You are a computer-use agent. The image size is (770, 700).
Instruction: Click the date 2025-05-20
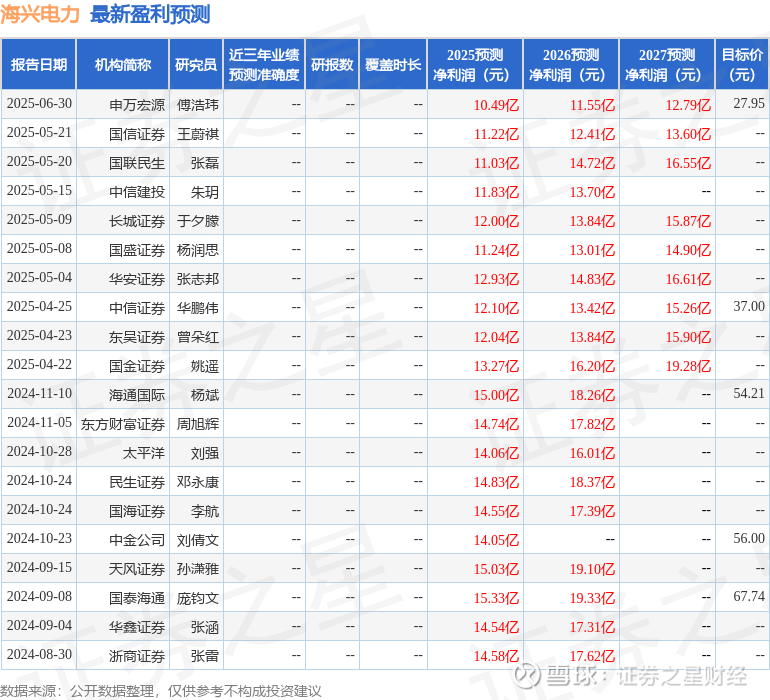point(39,162)
